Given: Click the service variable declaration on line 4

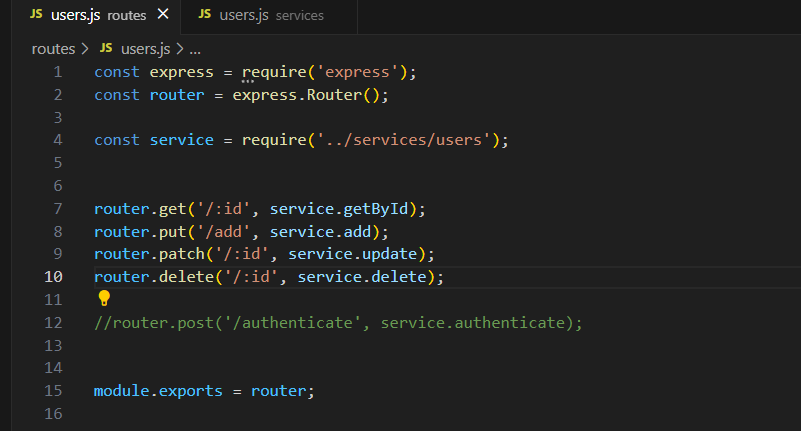Looking at the screenshot, I should [181, 140].
